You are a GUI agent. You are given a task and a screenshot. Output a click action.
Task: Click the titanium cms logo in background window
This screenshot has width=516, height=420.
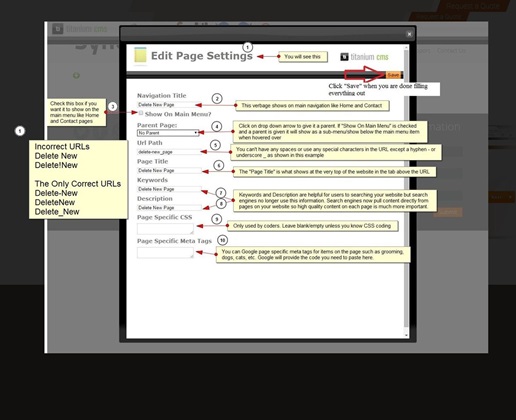[x=80, y=29]
